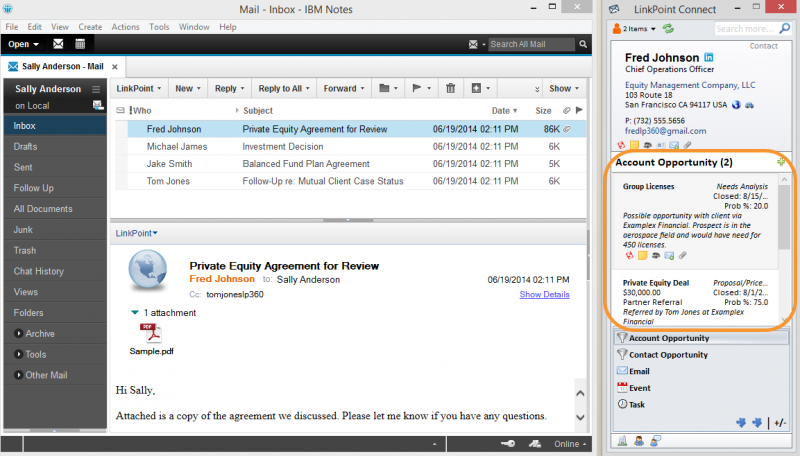
Task: Click the Sample.pdf attachment icon
Action: coord(151,334)
